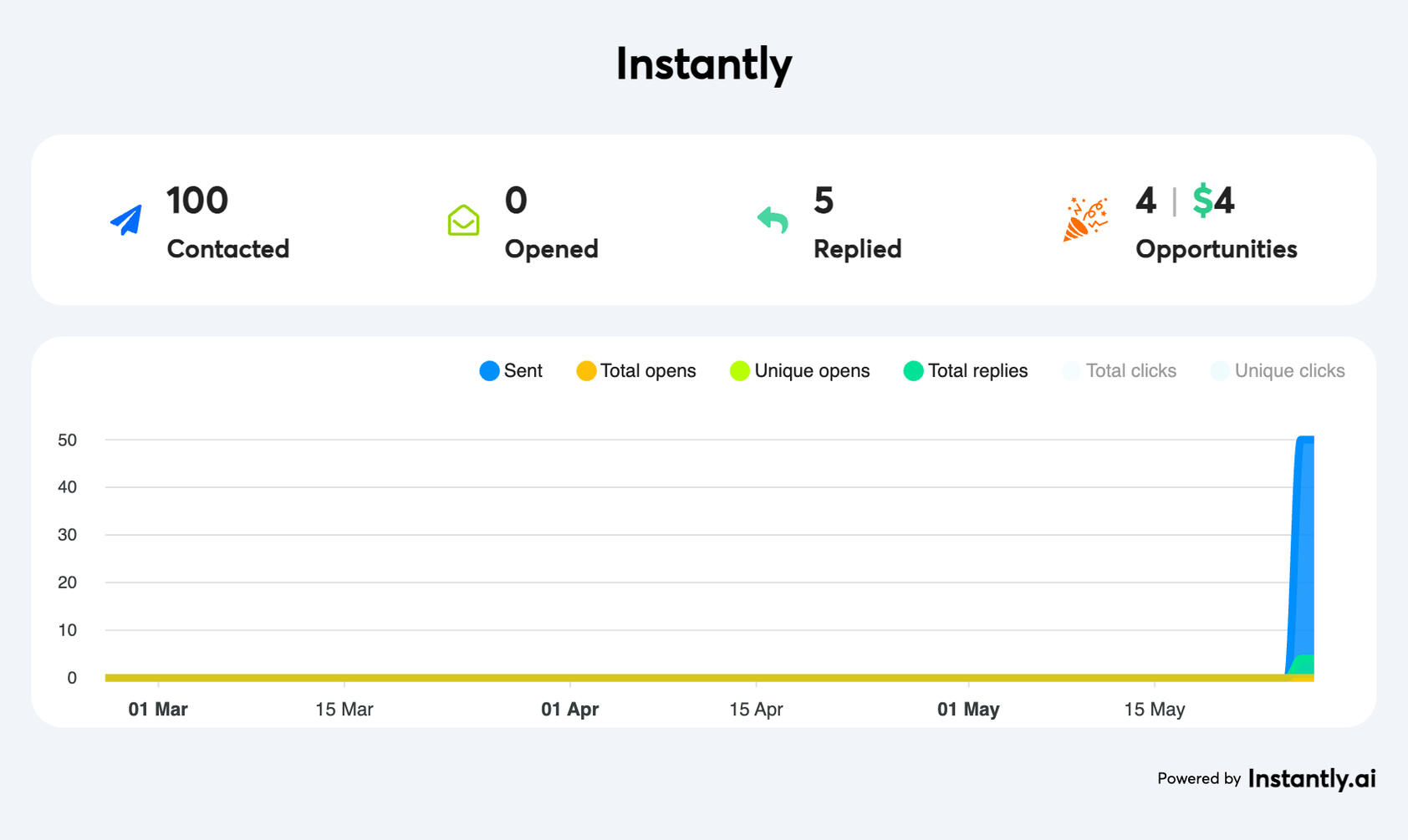Click the blue Sent legend color dot
1408x840 pixels.
[x=489, y=371]
